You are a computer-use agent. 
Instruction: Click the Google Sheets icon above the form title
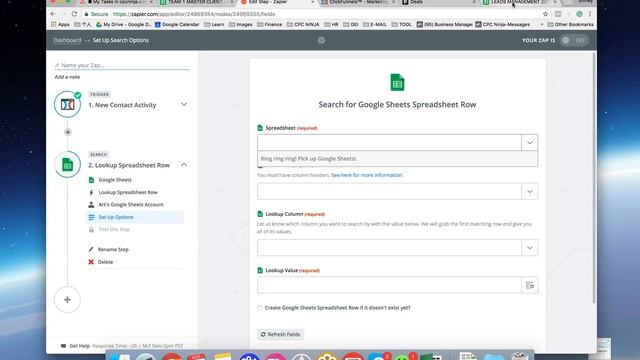click(397, 83)
